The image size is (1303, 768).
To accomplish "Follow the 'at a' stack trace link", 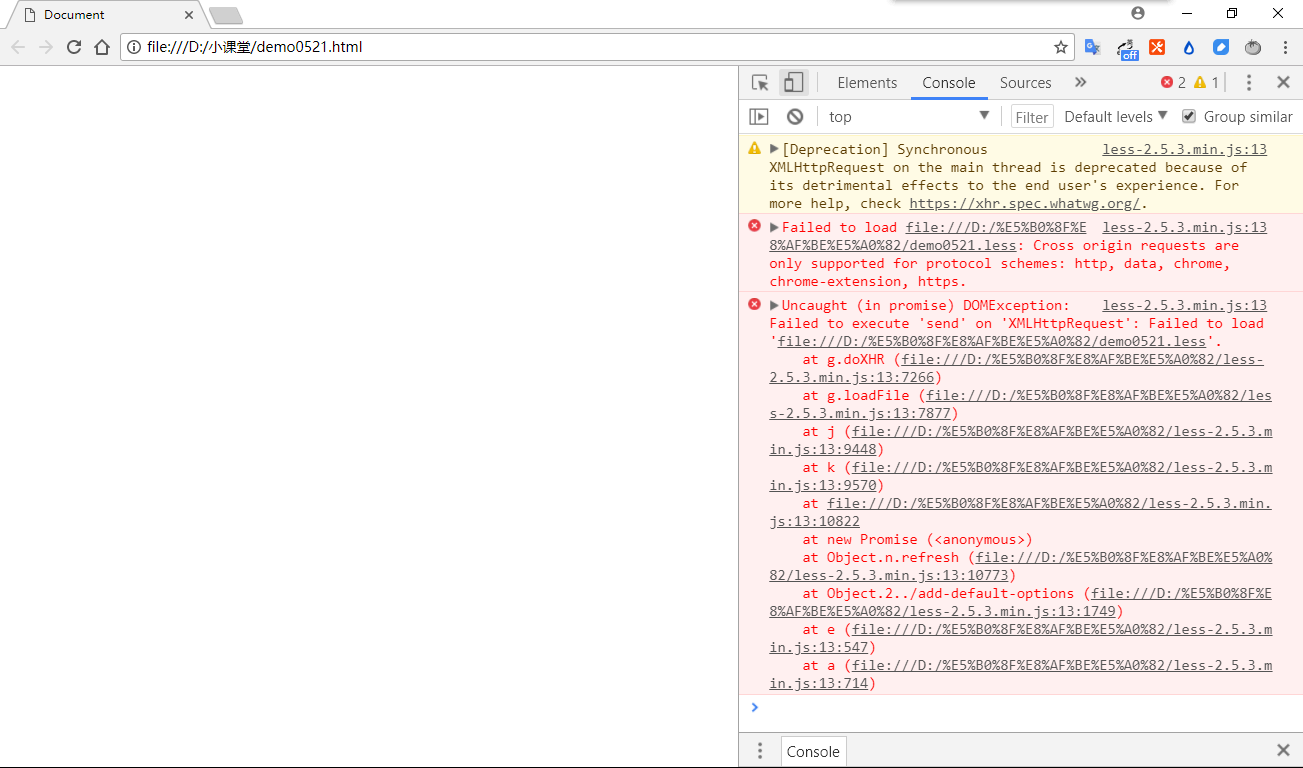I will tap(1020, 674).
